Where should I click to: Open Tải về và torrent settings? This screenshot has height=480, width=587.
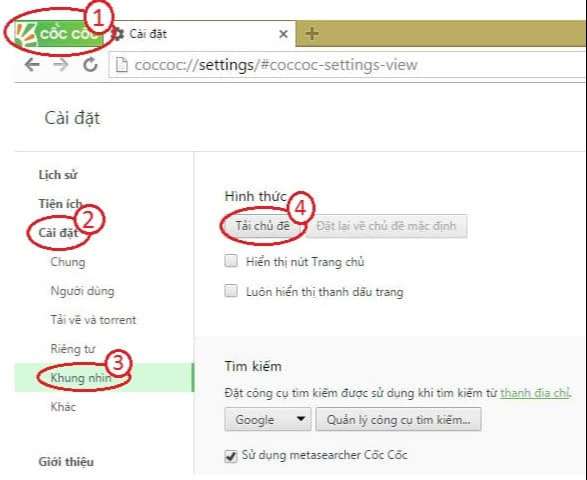93,320
